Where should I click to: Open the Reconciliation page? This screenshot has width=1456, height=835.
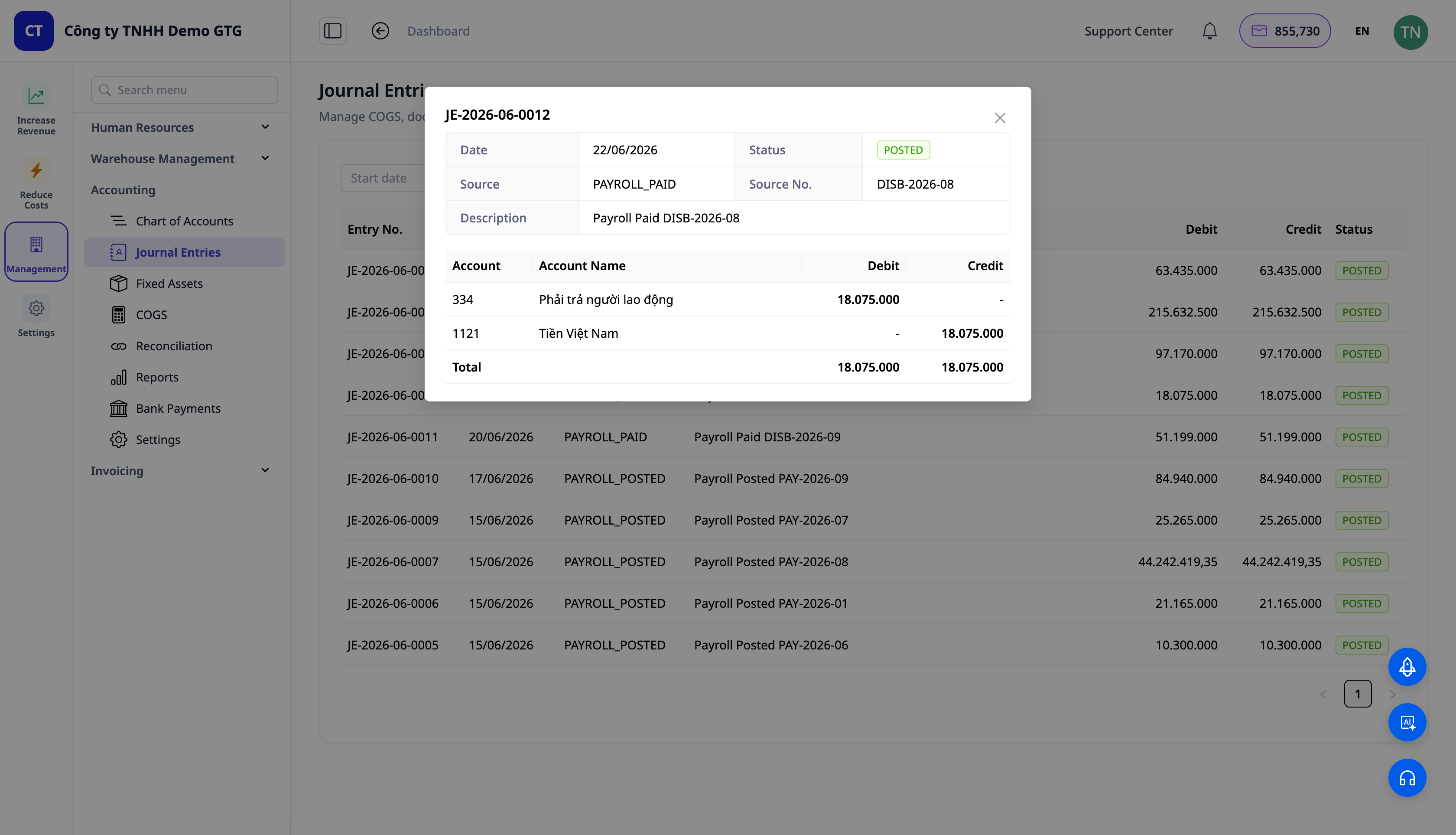(x=184, y=346)
